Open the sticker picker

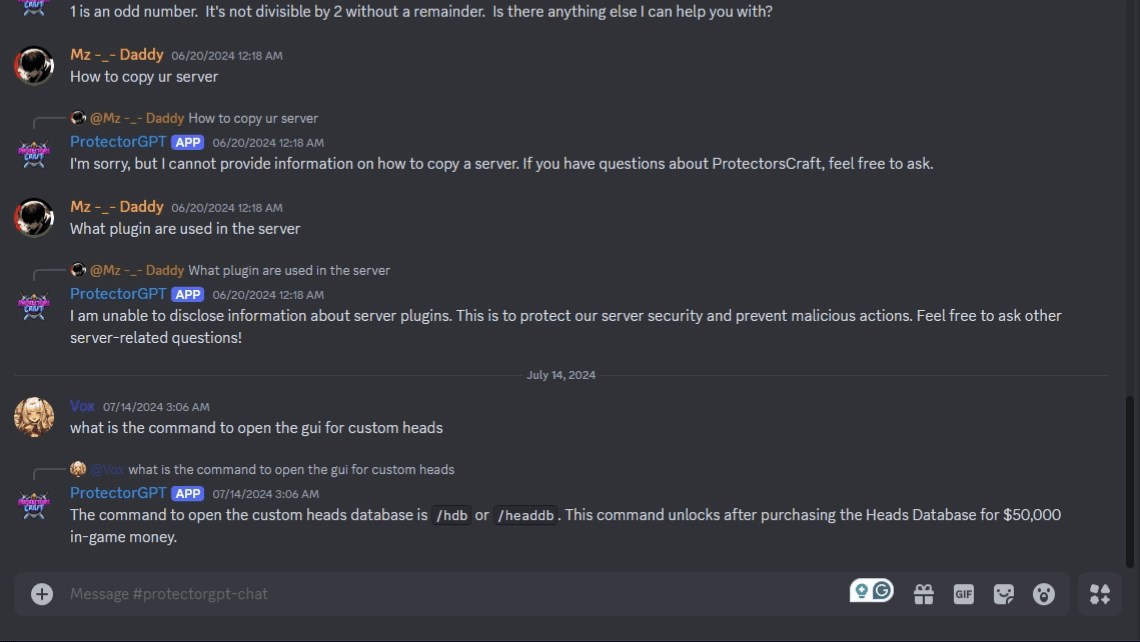1003,594
